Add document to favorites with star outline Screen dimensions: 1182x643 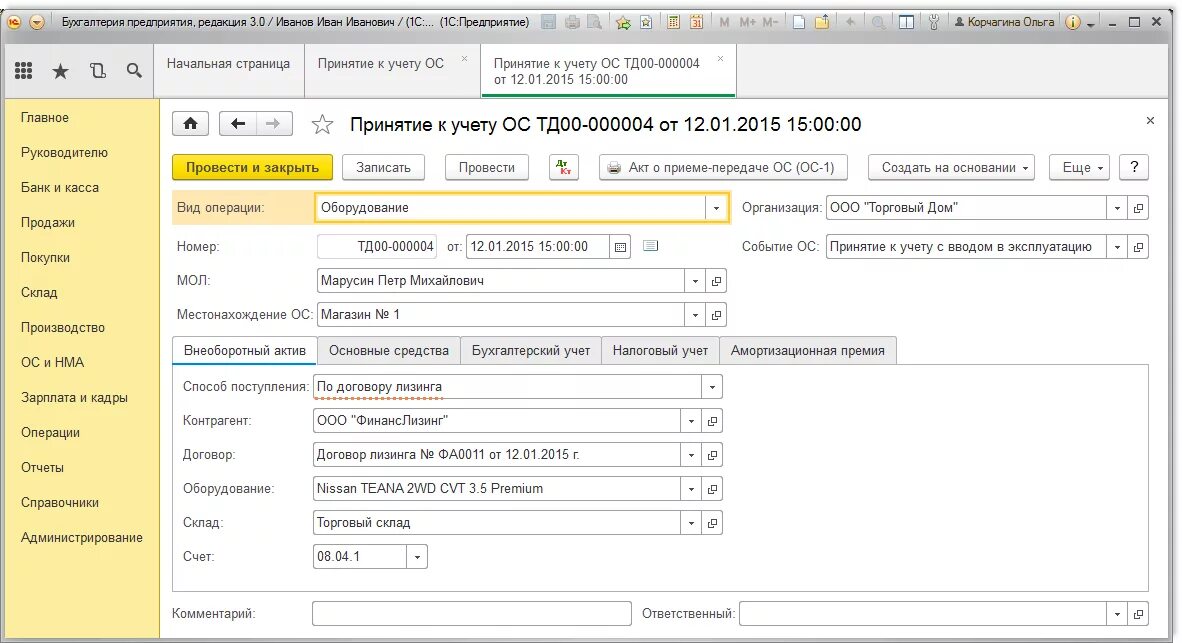pos(323,124)
